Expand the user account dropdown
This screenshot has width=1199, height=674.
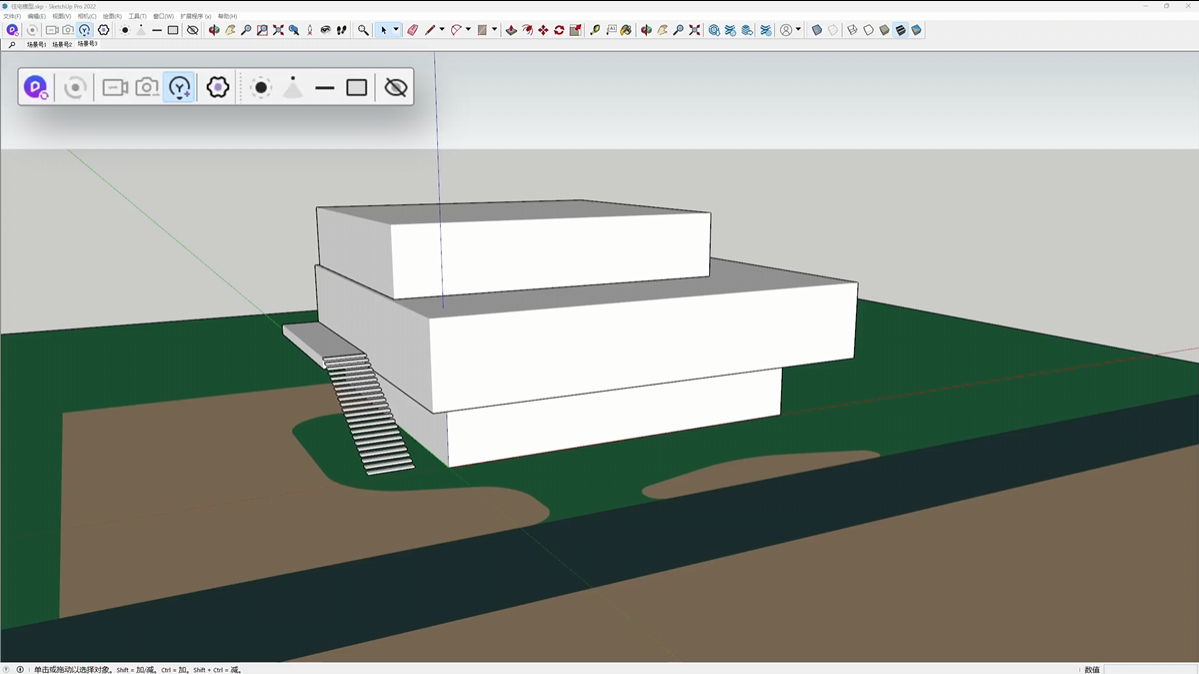pyautogui.click(x=798, y=30)
